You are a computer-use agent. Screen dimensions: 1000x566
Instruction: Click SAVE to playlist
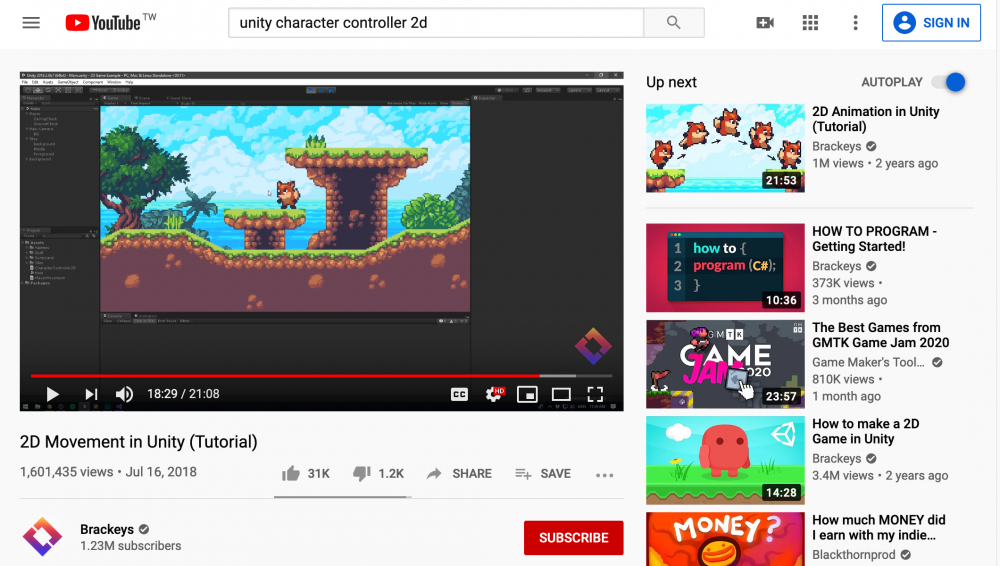pyautogui.click(x=543, y=474)
